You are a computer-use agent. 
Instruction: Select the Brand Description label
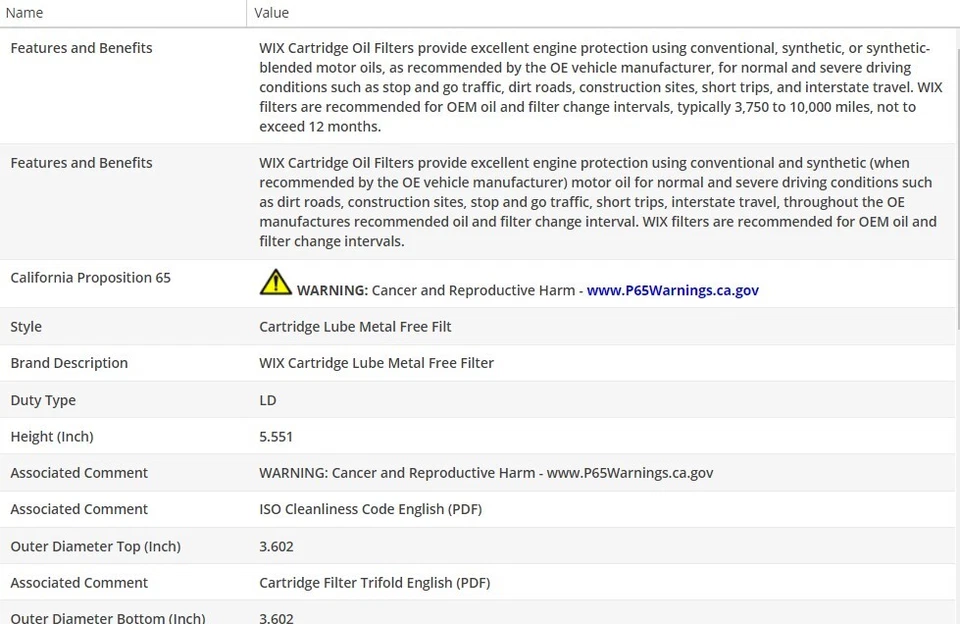(x=69, y=363)
